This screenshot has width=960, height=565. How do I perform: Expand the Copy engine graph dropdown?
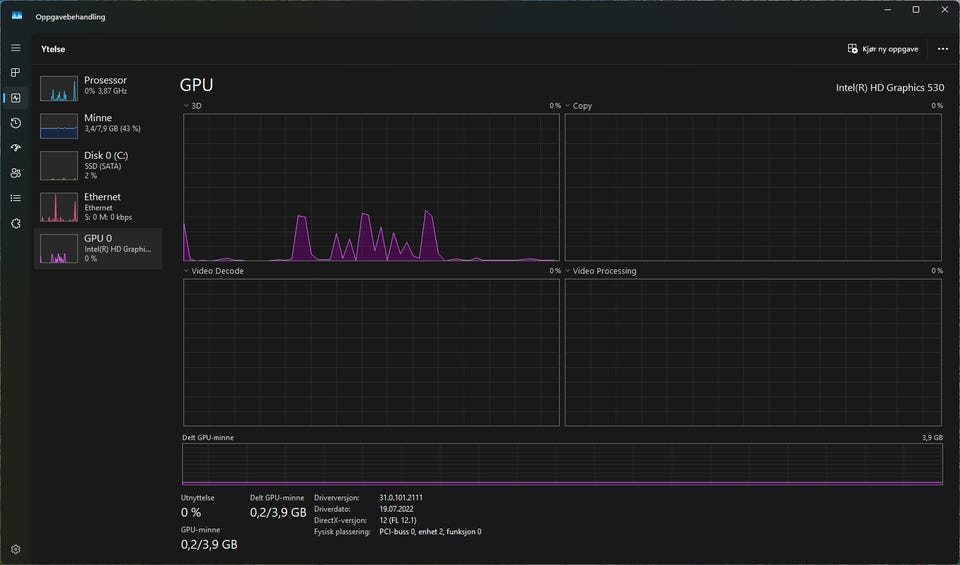[568, 105]
